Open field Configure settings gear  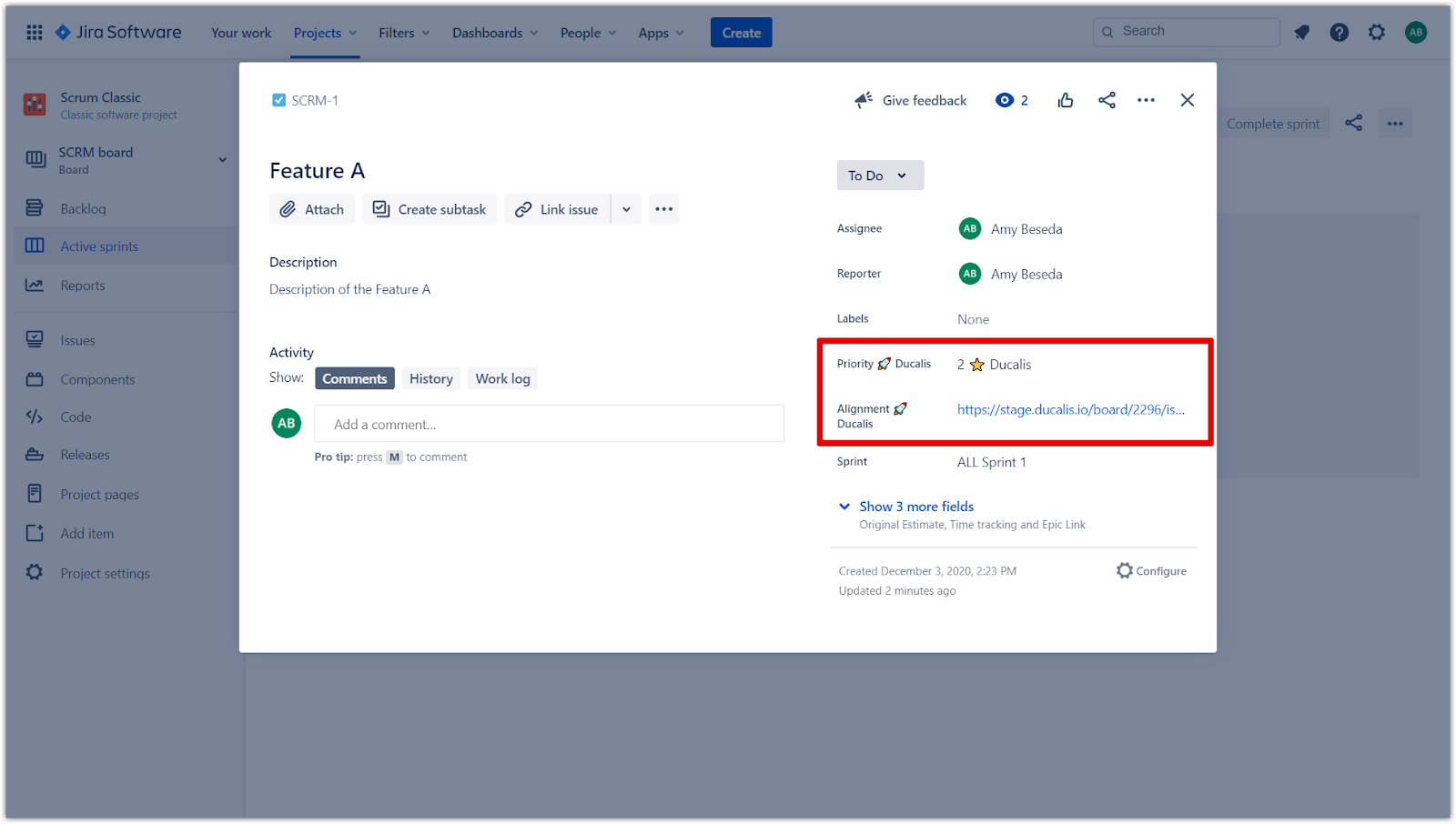(1125, 570)
